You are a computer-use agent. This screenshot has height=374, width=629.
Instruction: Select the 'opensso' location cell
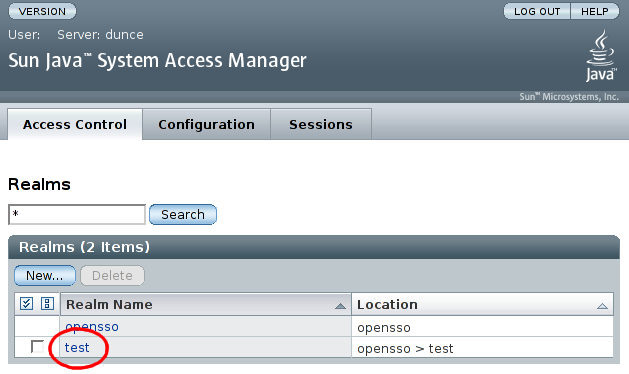point(483,327)
